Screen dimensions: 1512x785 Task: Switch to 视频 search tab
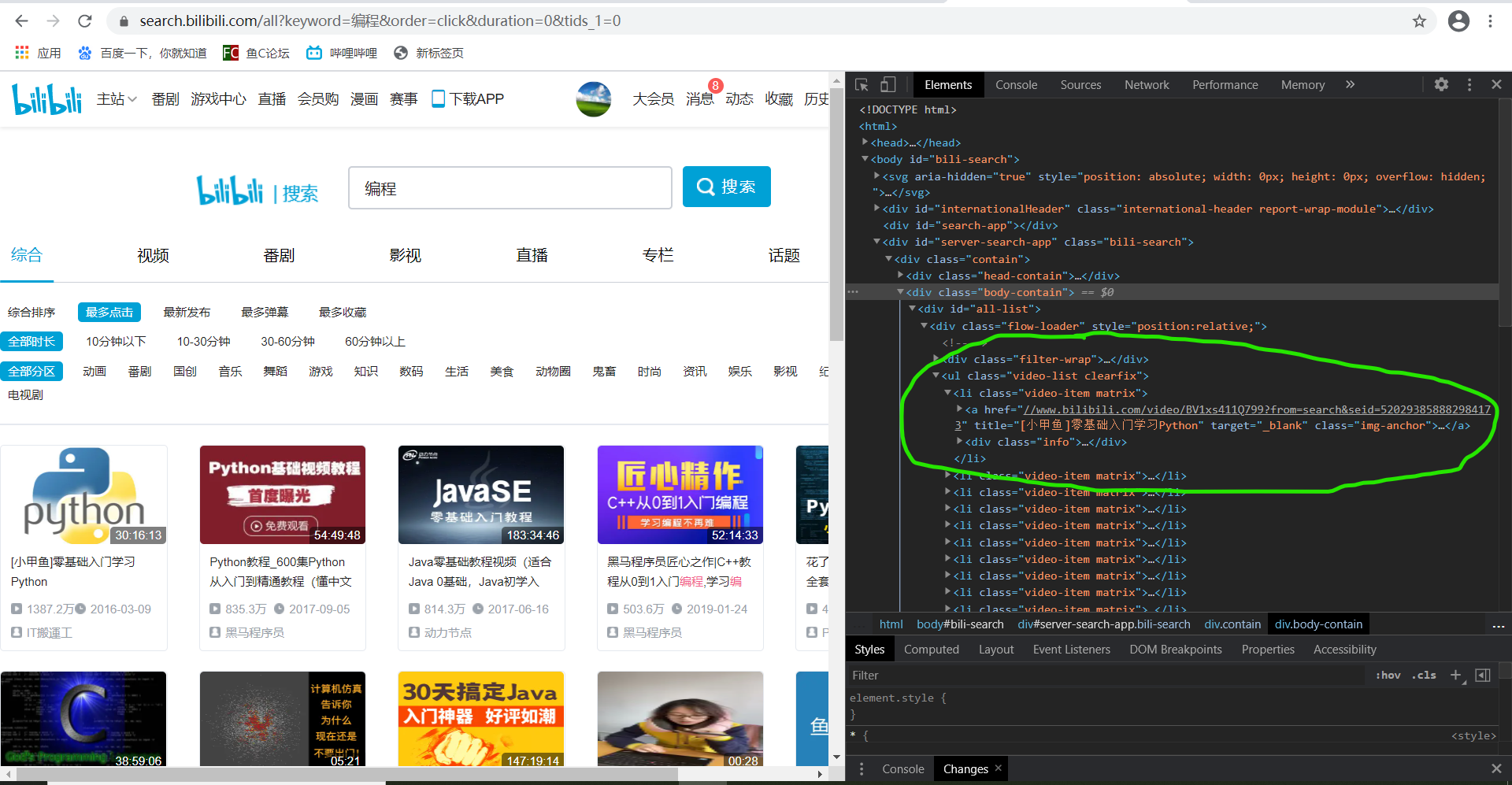153,255
